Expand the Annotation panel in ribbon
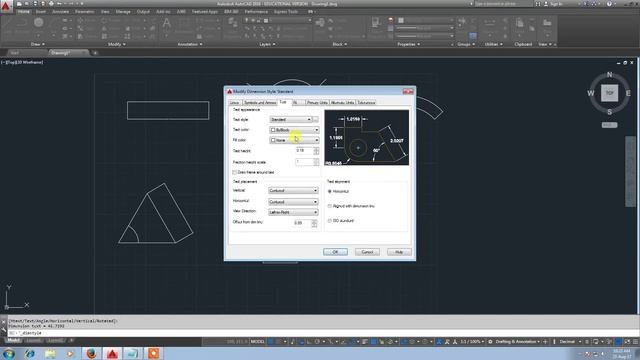The height and width of the screenshot is (360, 640). (x=190, y=44)
